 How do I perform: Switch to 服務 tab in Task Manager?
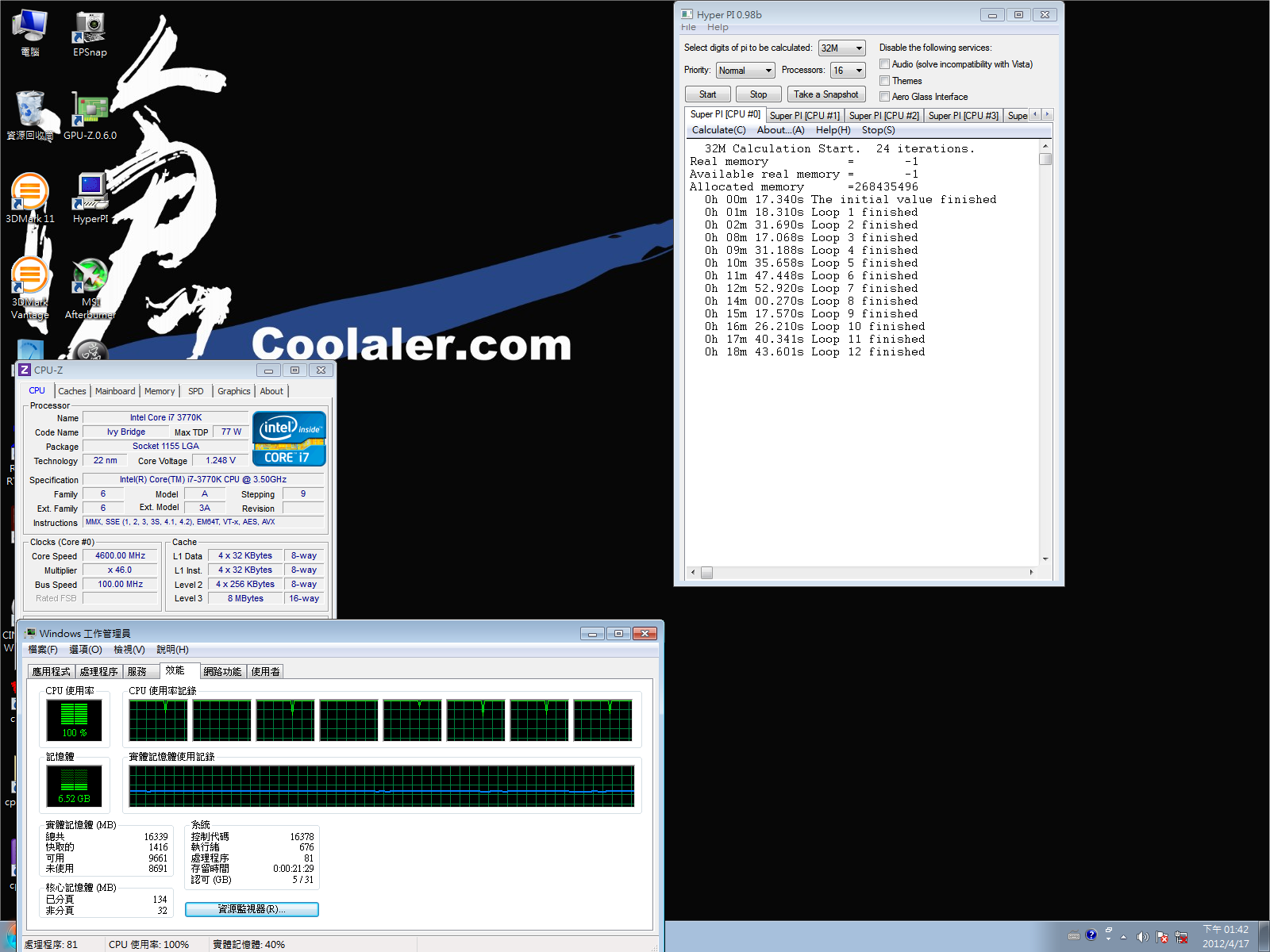pyautogui.click(x=140, y=671)
